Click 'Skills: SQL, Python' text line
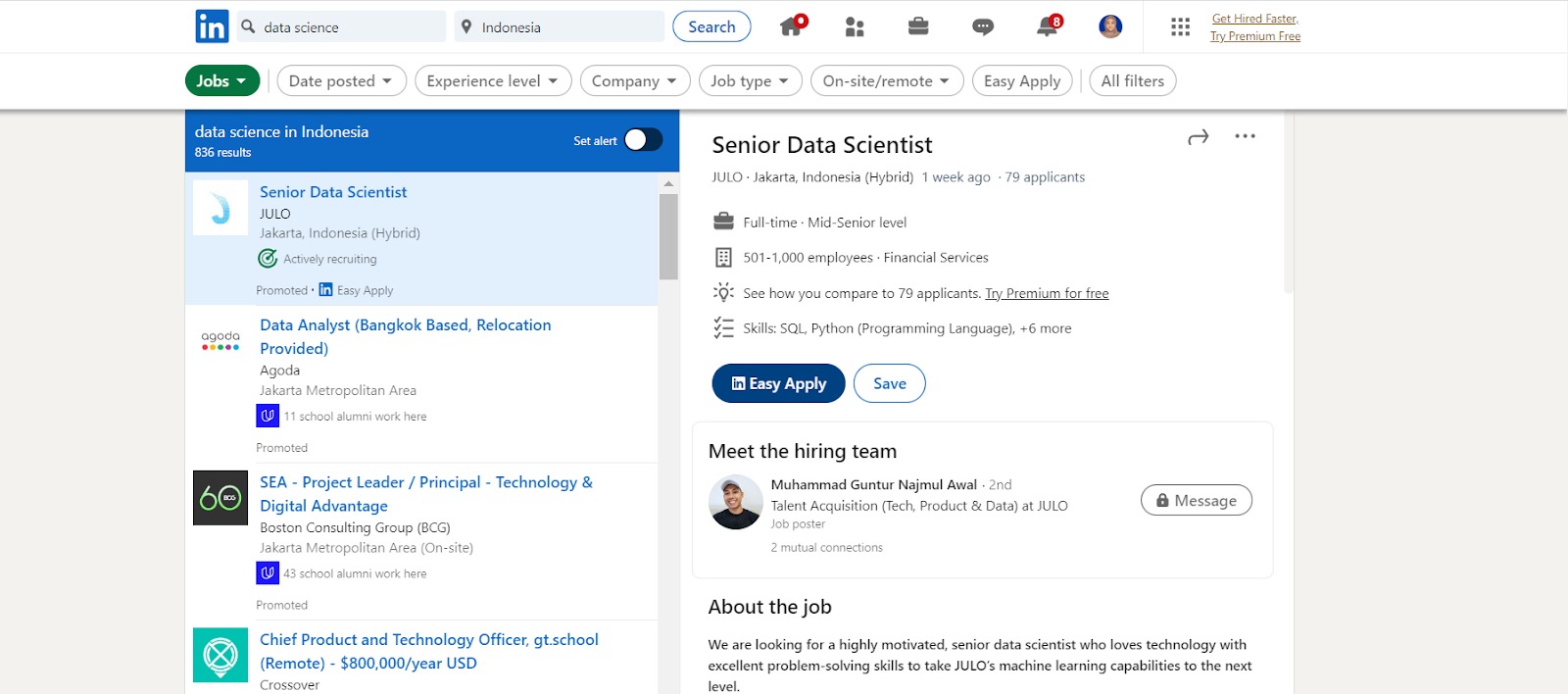Screen dimensions: 1568x694 (x=907, y=328)
